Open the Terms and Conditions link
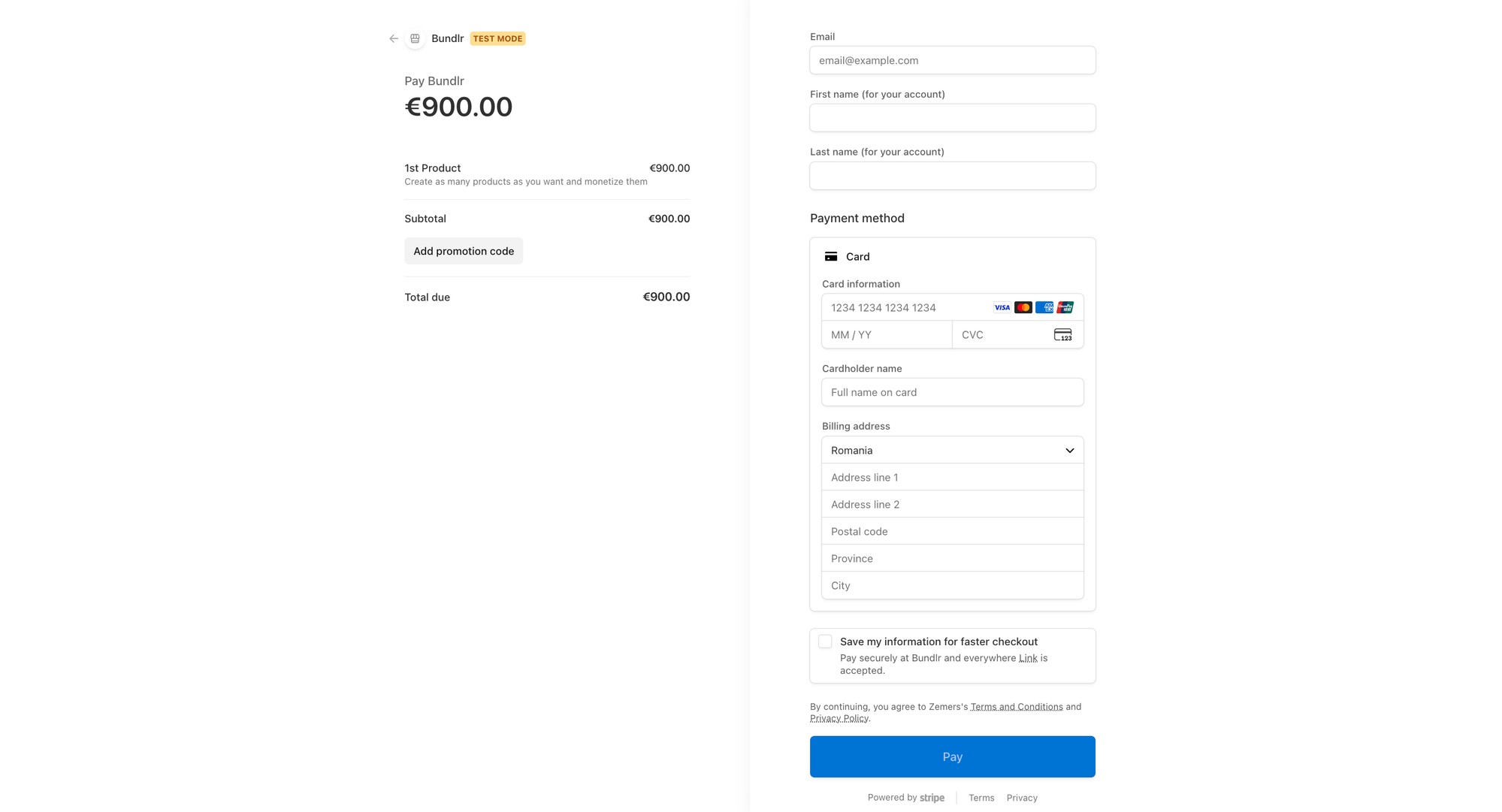 click(1016, 707)
